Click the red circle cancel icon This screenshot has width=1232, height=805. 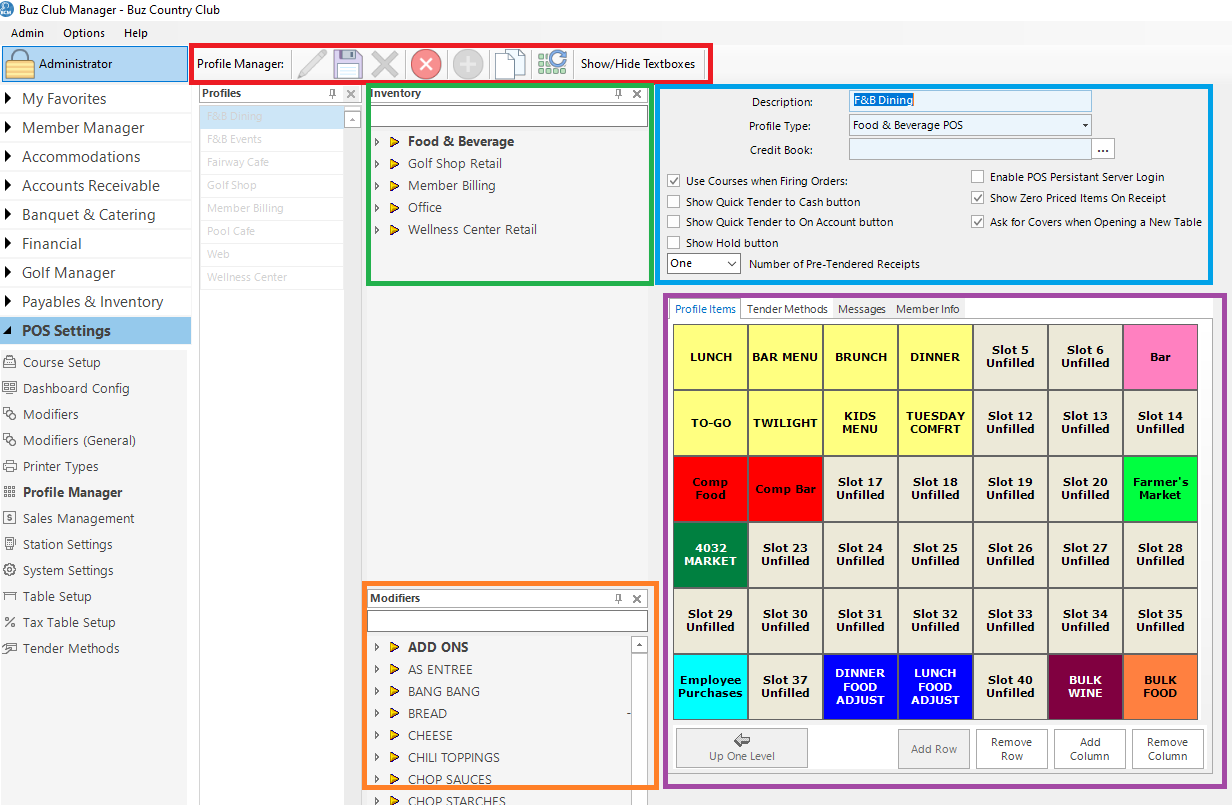click(426, 64)
